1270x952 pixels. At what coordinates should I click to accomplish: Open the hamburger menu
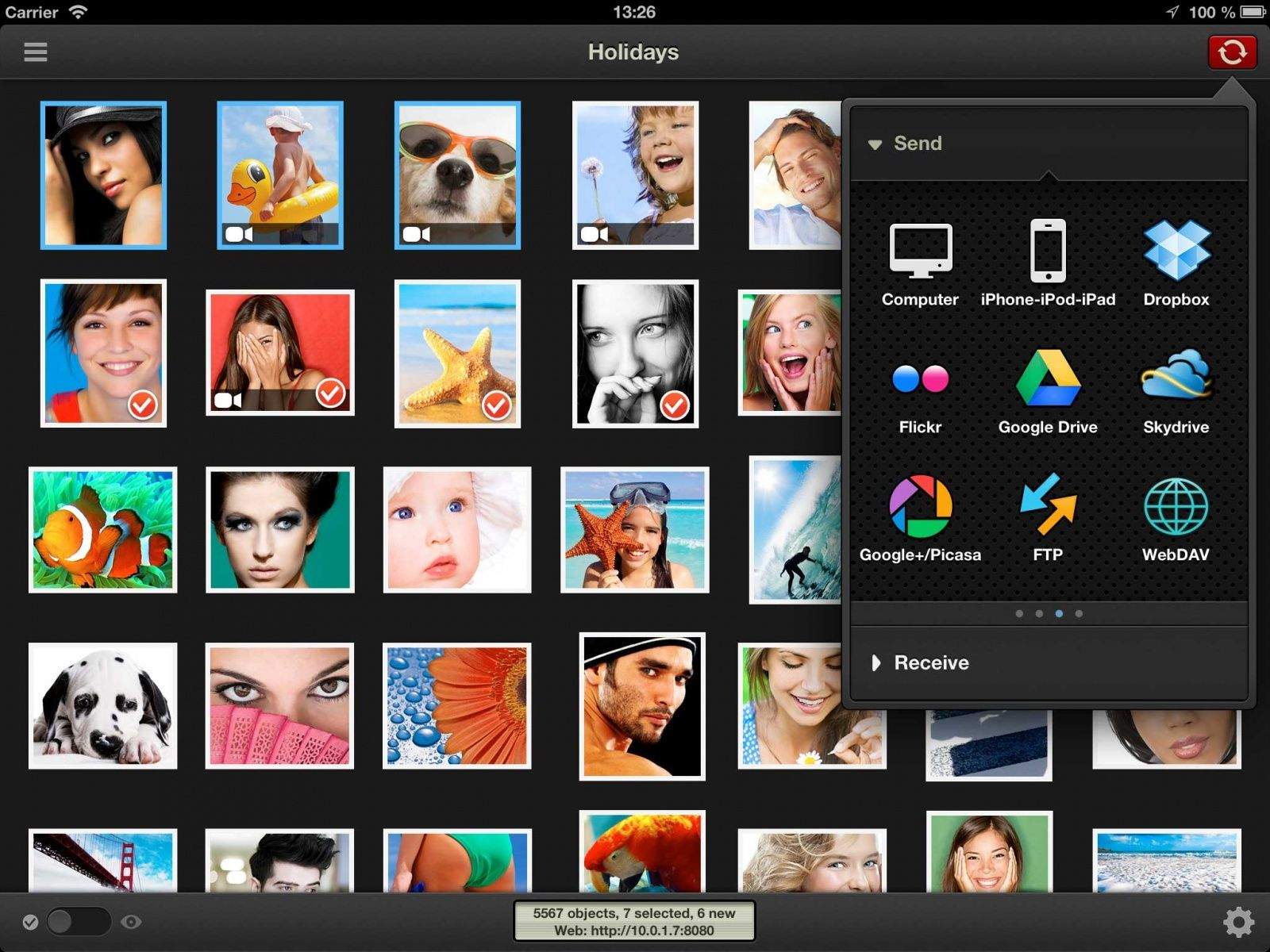pos(36,52)
